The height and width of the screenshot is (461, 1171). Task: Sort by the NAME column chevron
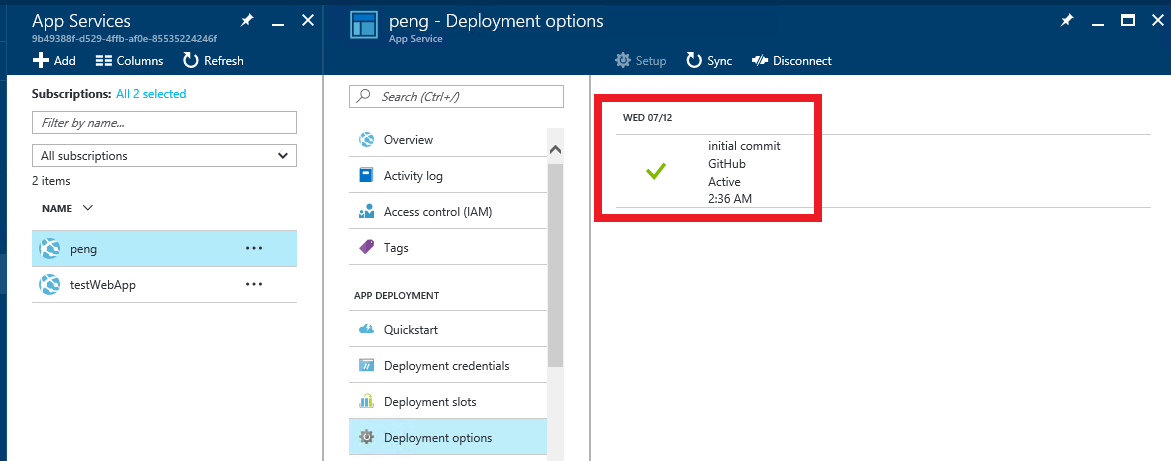(87, 208)
